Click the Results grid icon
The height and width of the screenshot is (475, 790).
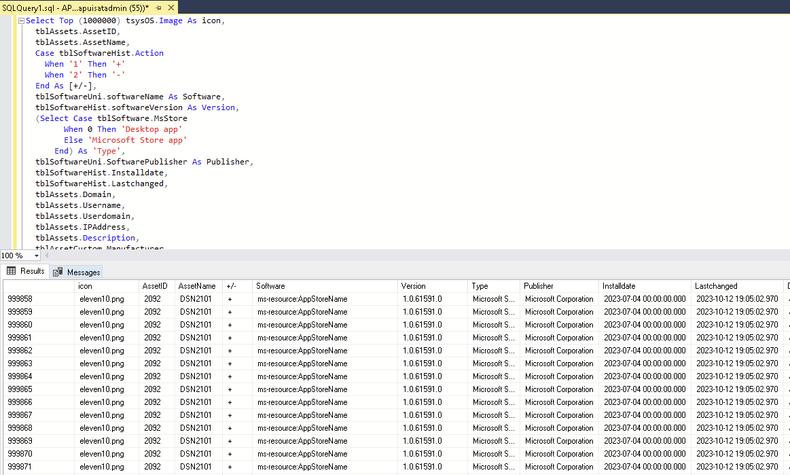click(12, 272)
